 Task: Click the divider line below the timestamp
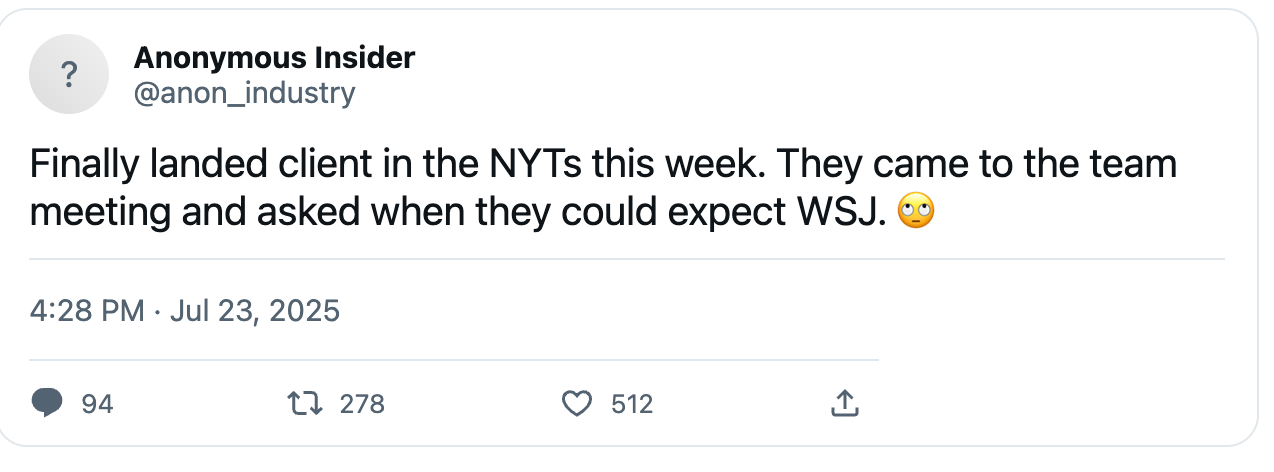pyautogui.click(x=454, y=359)
